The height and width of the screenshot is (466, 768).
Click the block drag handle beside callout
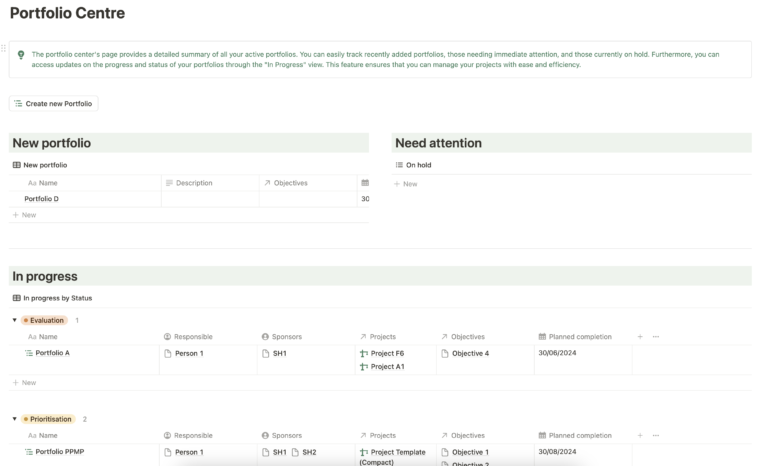(4, 47)
